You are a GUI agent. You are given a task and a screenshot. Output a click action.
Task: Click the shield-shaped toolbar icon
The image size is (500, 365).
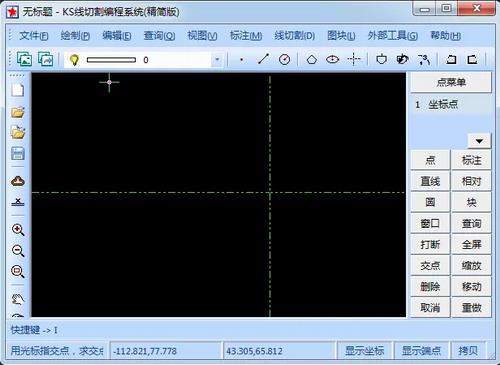point(382,59)
